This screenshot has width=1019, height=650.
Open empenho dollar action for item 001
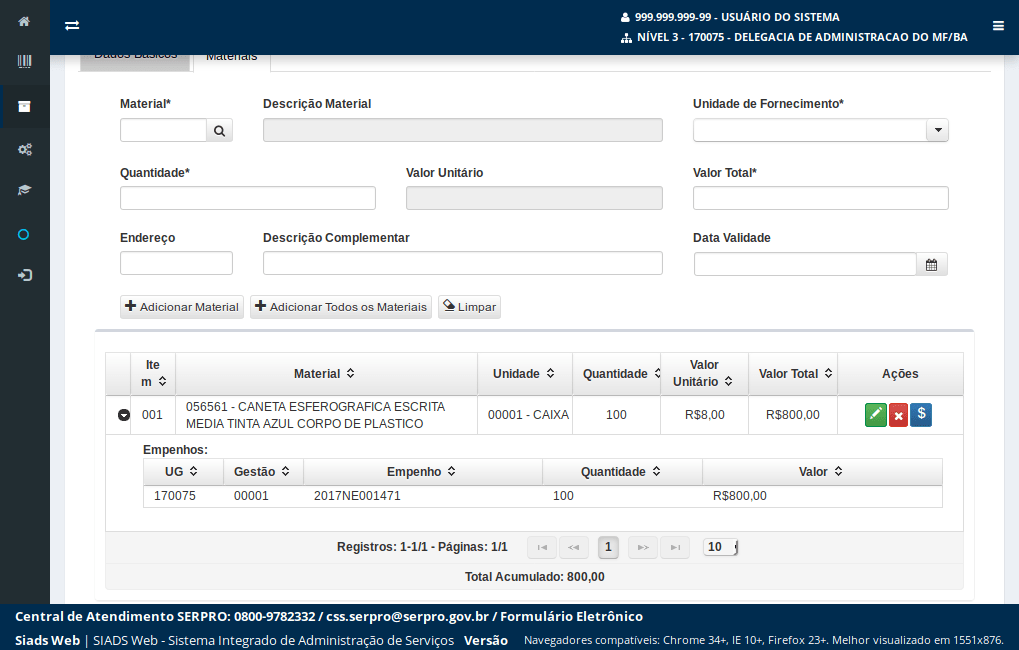pyautogui.click(x=921, y=415)
